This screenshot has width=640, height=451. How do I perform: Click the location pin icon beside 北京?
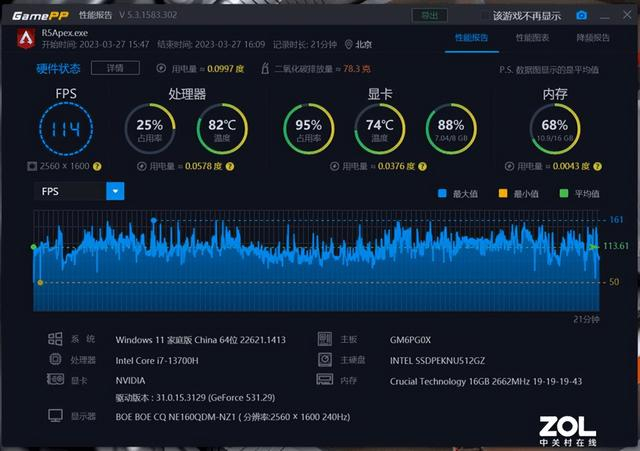click(348, 44)
